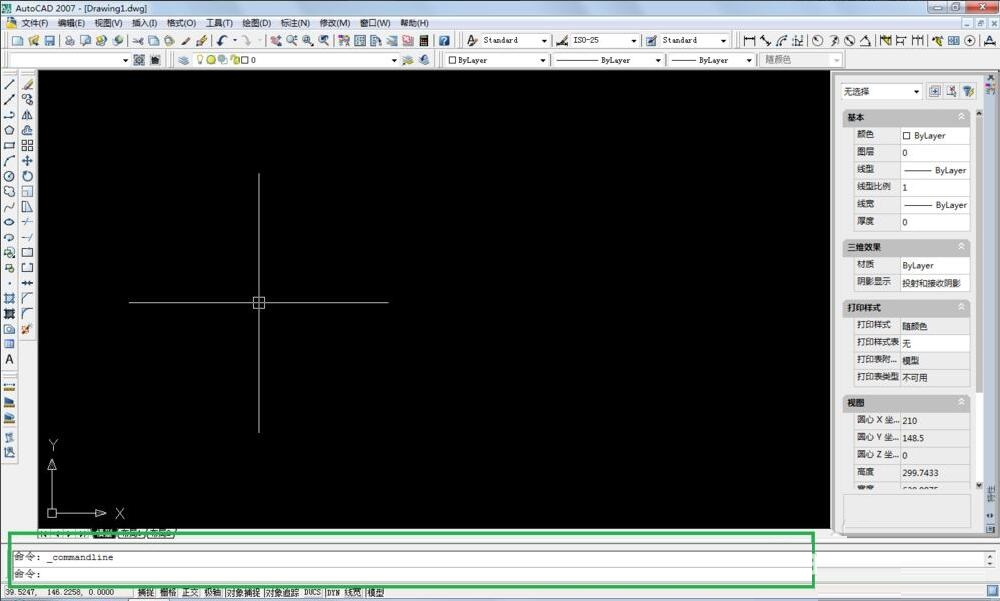The image size is (1000, 601).
Task: Click the coordinates readout in status bar
Action: coord(59,593)
